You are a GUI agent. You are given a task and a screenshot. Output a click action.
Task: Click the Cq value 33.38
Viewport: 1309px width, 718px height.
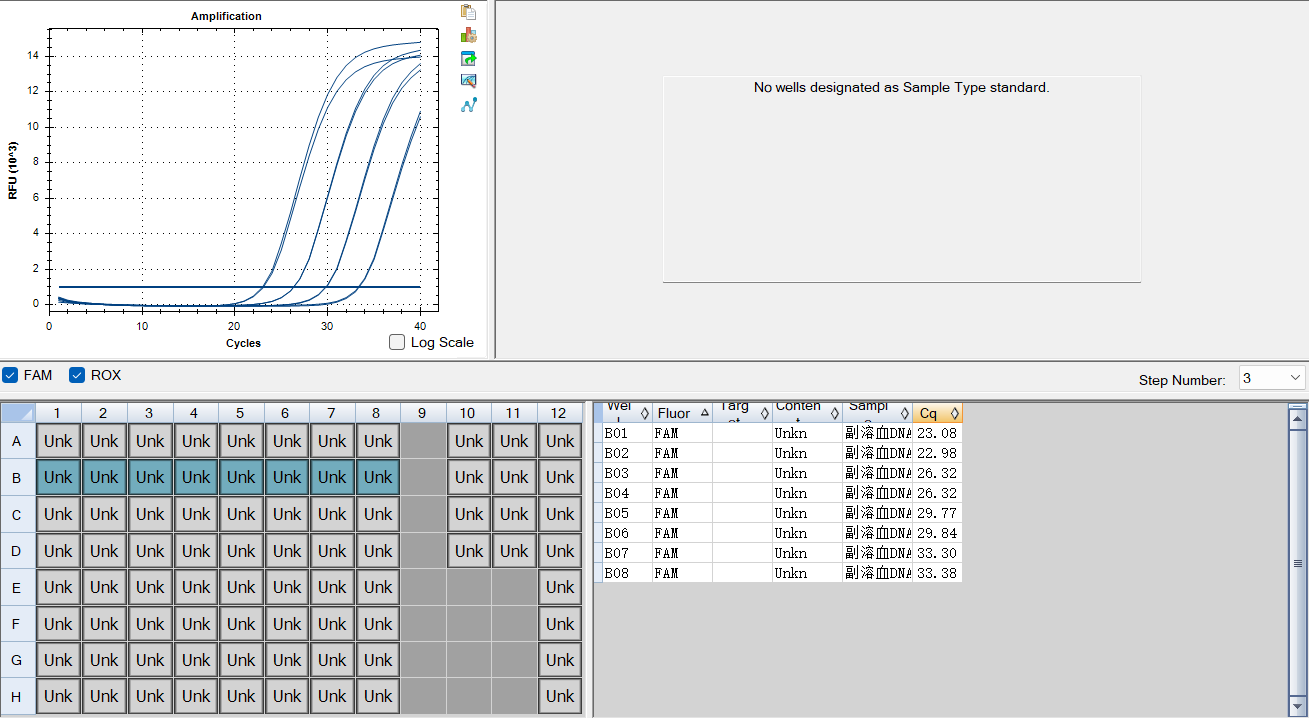937,573
